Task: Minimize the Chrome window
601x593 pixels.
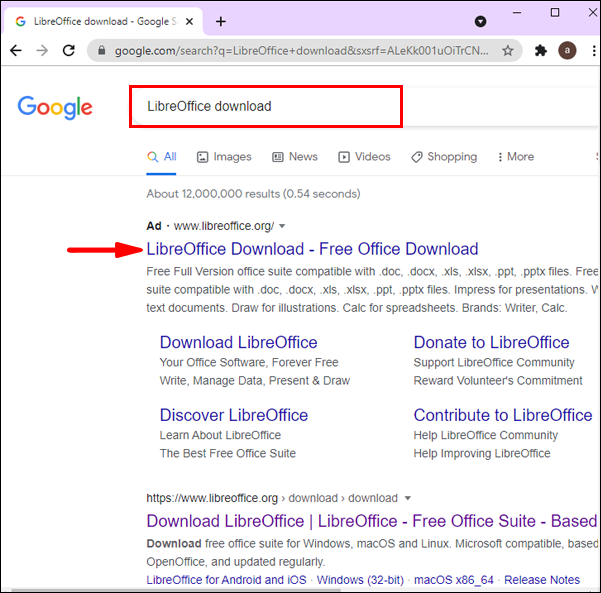Action: tap(517, 13)
